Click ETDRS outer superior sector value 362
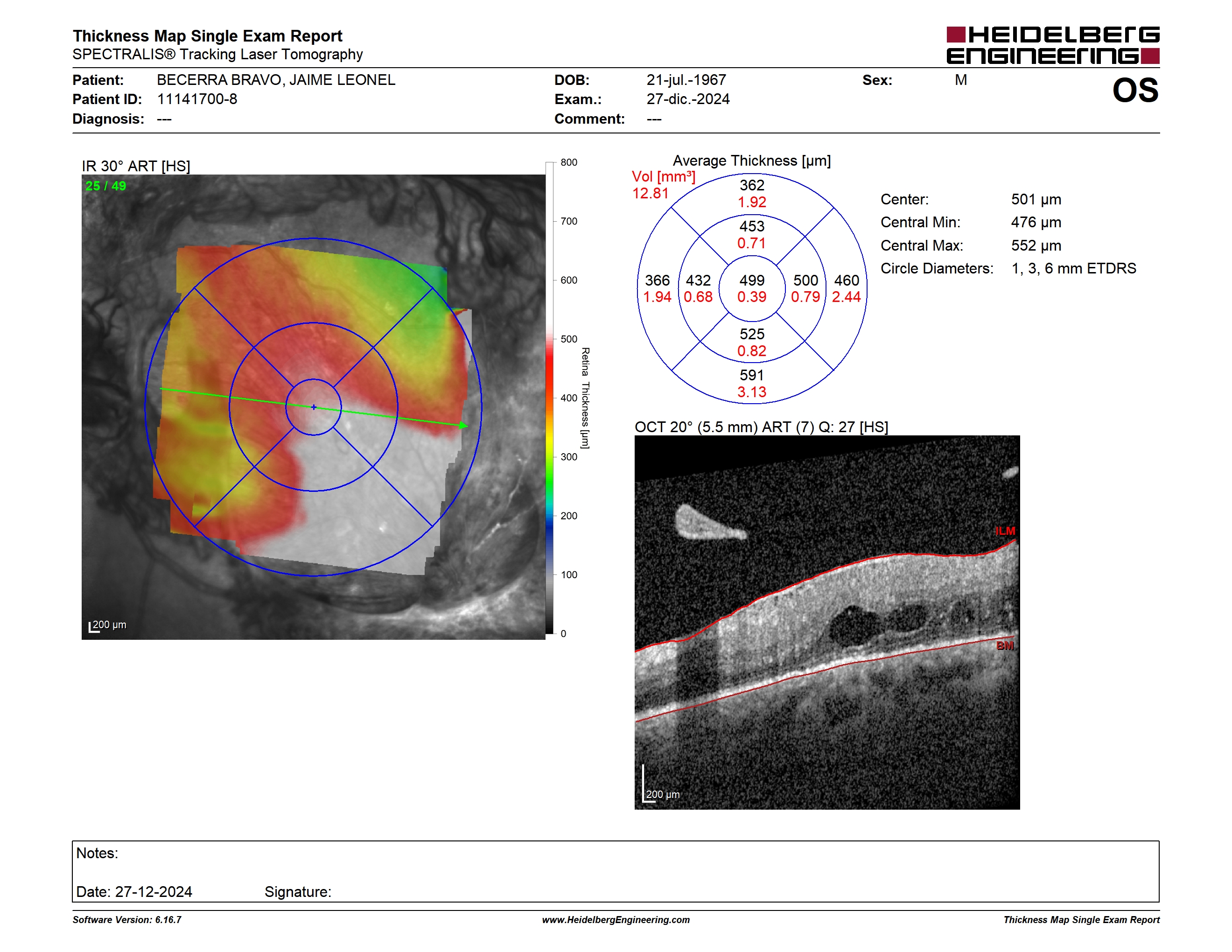 752,185
